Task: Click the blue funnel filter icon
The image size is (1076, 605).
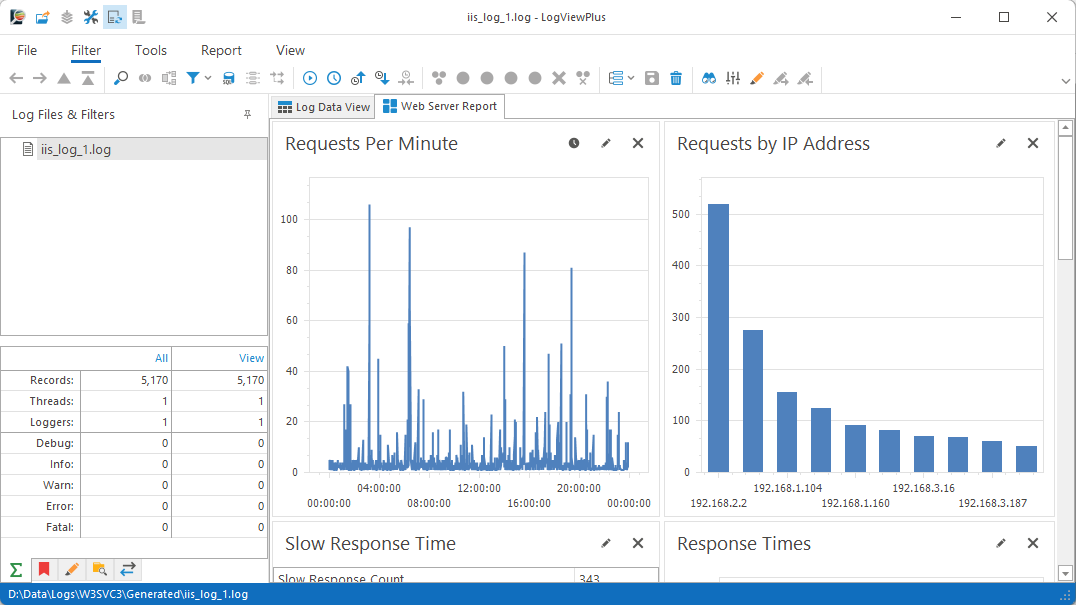Action: click(193, 78)
